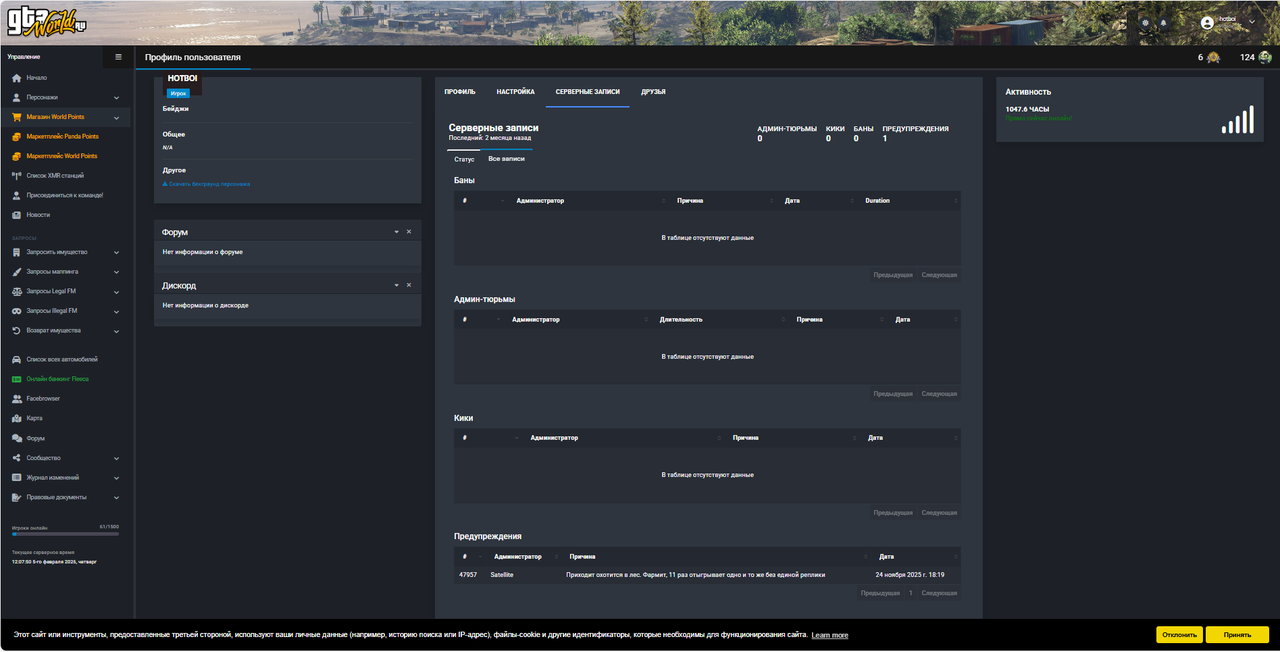Click the Запросы Legal FM scales icon
1280x652 pixels.
tap(16, 292)
